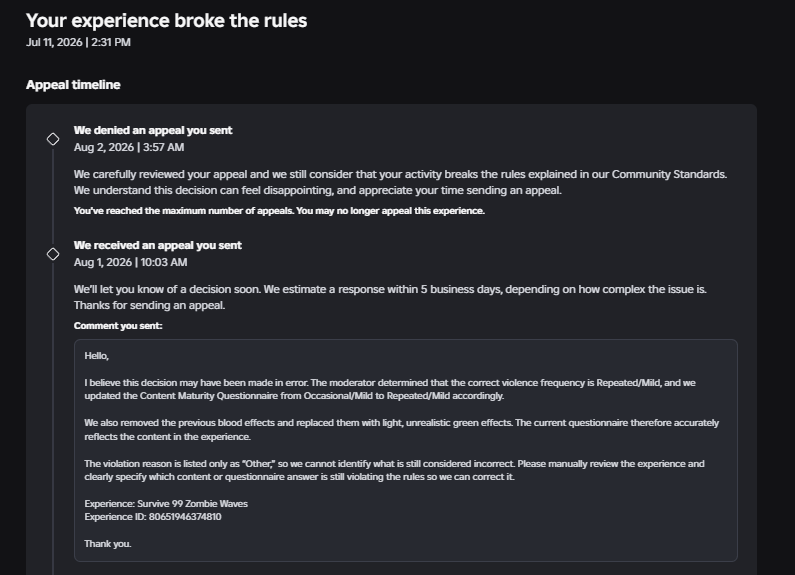This screenshot has width=795, height=575.
Task: Click the 'Appeal timeline' section heading
Action: (73, 85)
